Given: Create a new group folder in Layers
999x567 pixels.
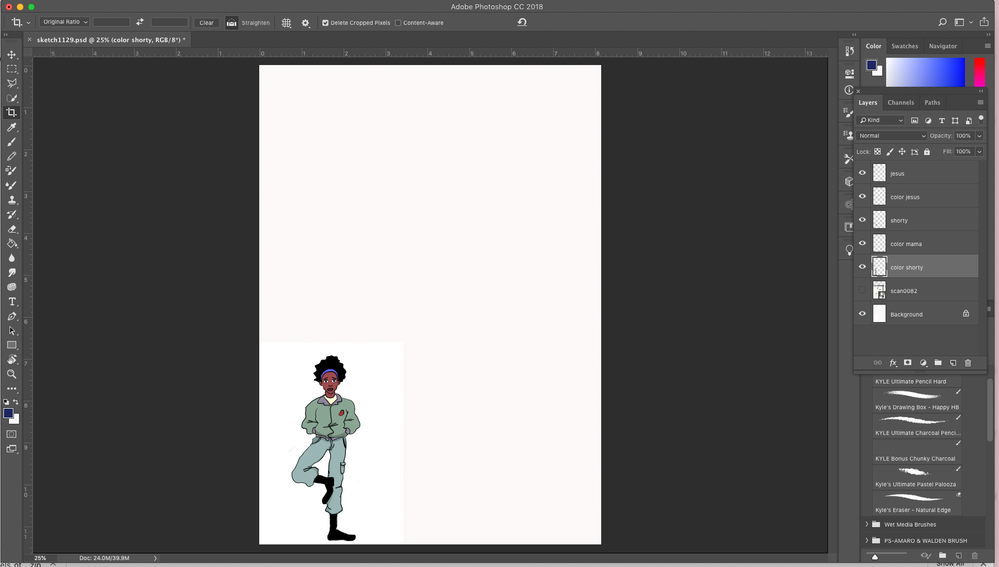Looking at the screenshot, I should [x=938, y=362].
